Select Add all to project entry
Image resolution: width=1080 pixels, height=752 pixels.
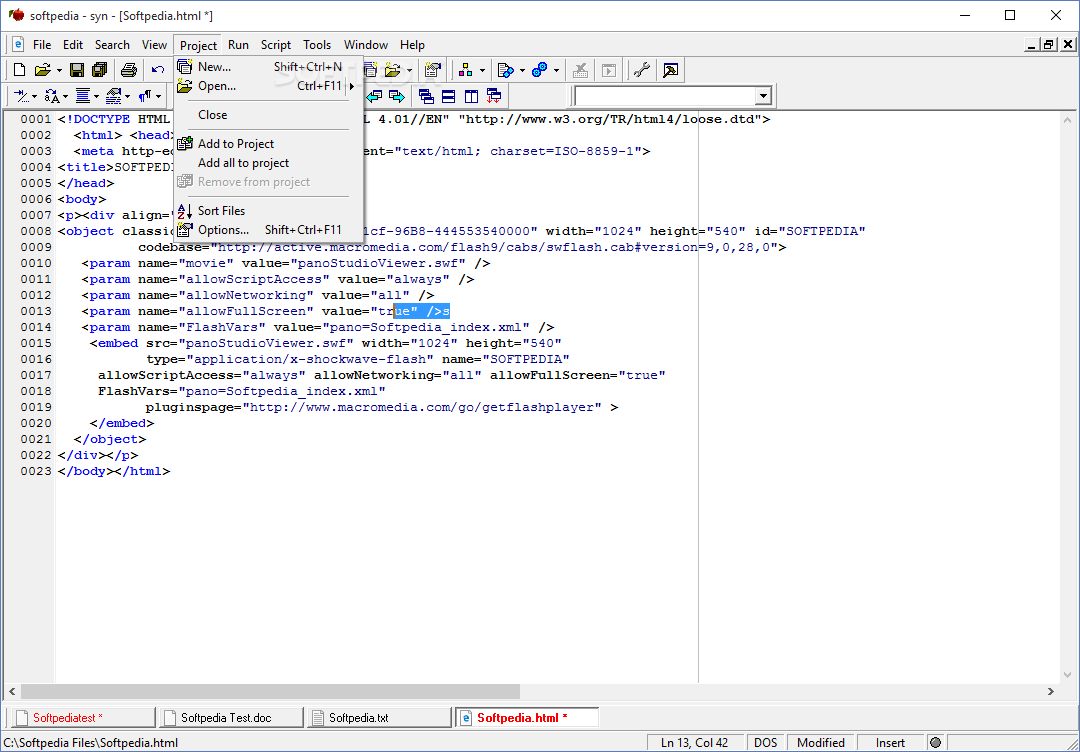point(269,163)
